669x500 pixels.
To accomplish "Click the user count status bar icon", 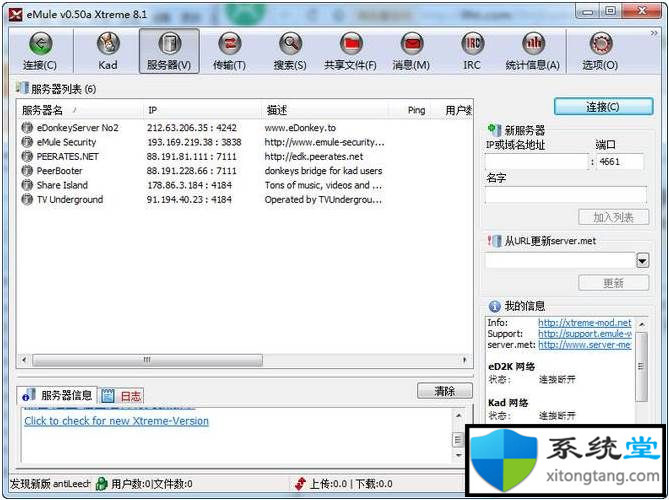I will [102, 484].
